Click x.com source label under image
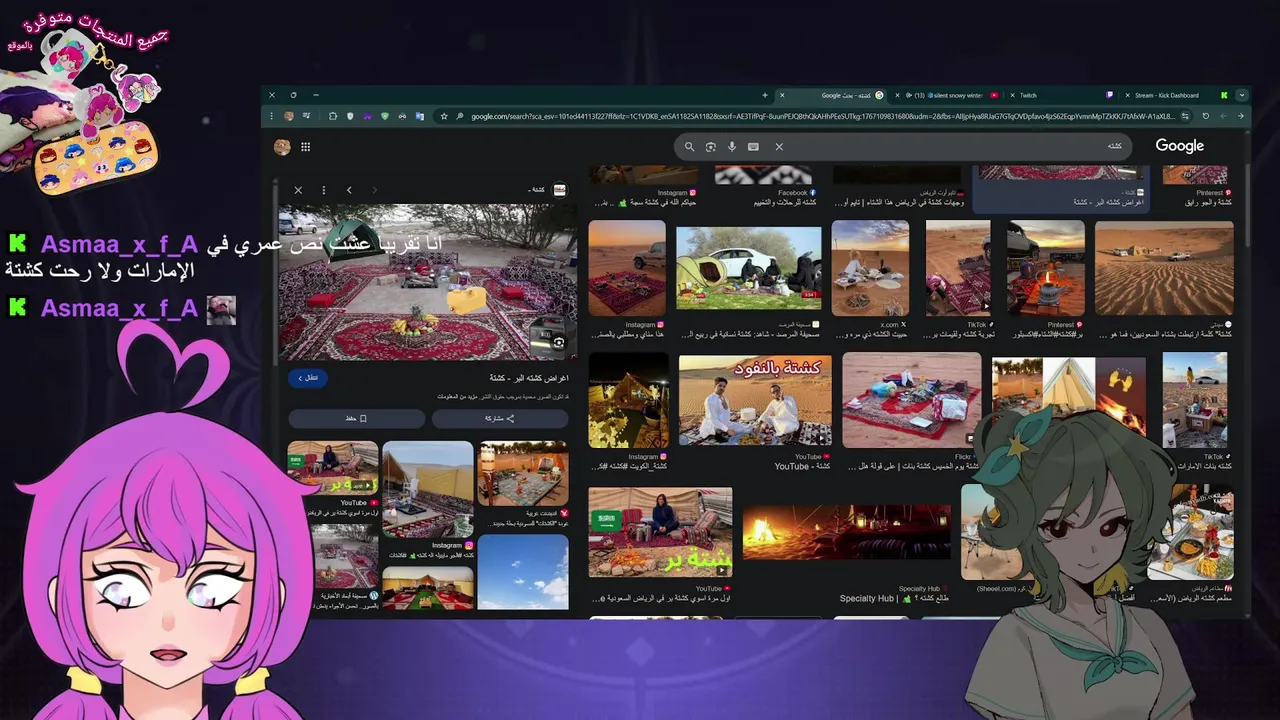 (893, 325)
